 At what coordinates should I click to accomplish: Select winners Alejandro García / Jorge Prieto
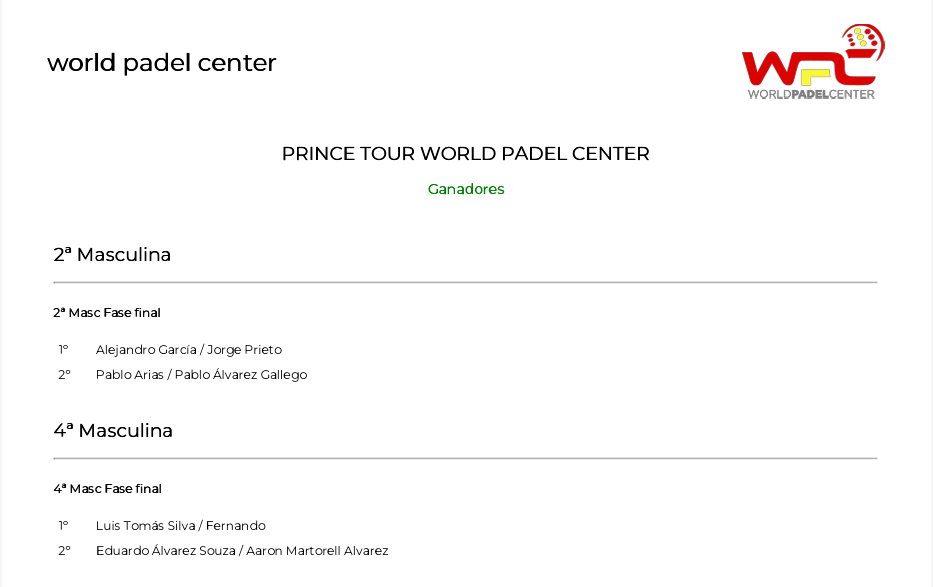(189, 350)
